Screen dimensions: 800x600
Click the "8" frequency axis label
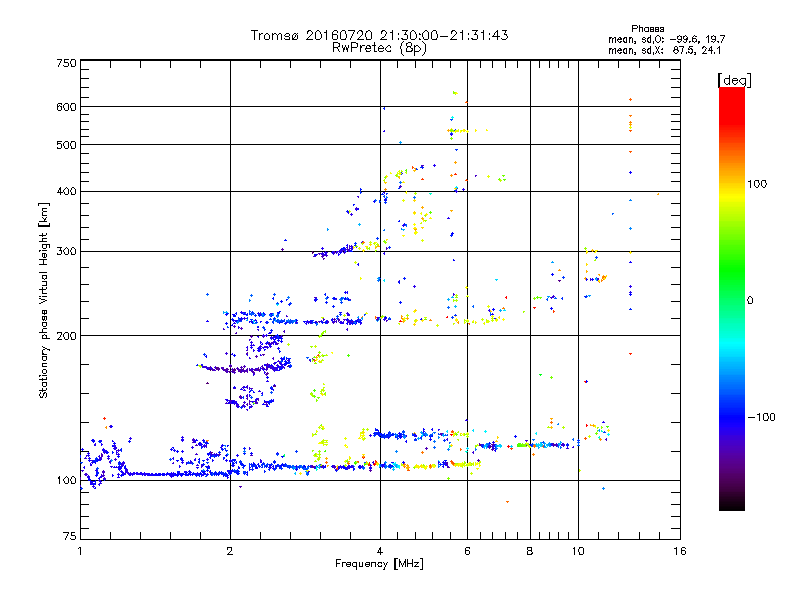(x=530, y=551)
